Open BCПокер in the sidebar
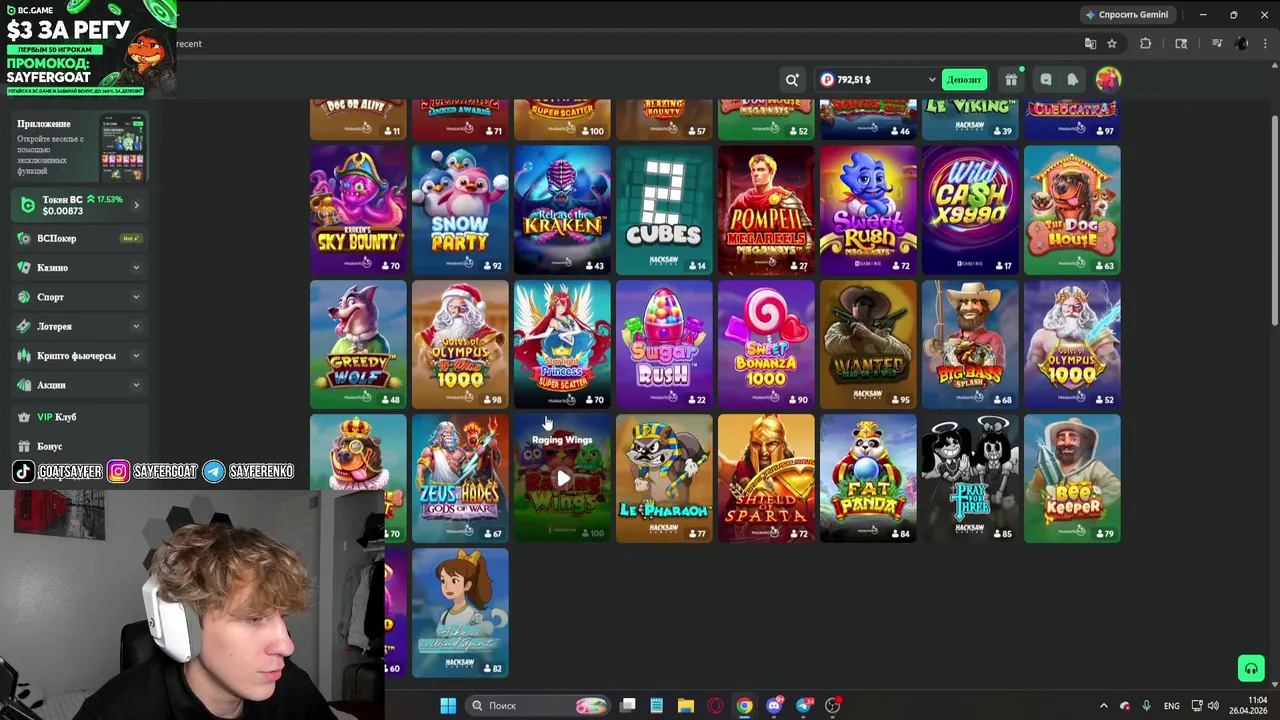Screen dimensions: 1280x720 (x=80, y=238)
